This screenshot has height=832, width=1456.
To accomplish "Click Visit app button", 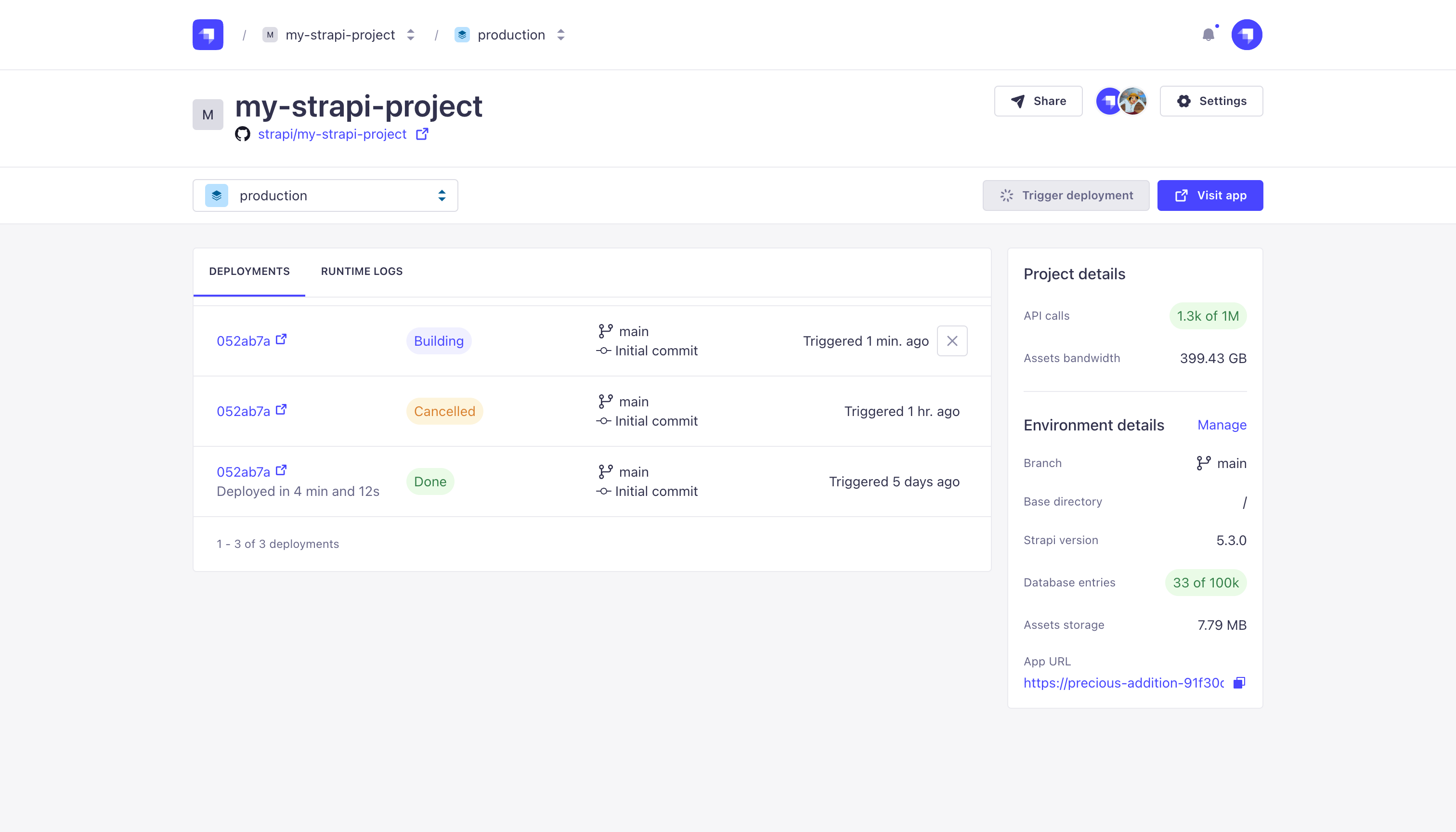I will 1210,195.
